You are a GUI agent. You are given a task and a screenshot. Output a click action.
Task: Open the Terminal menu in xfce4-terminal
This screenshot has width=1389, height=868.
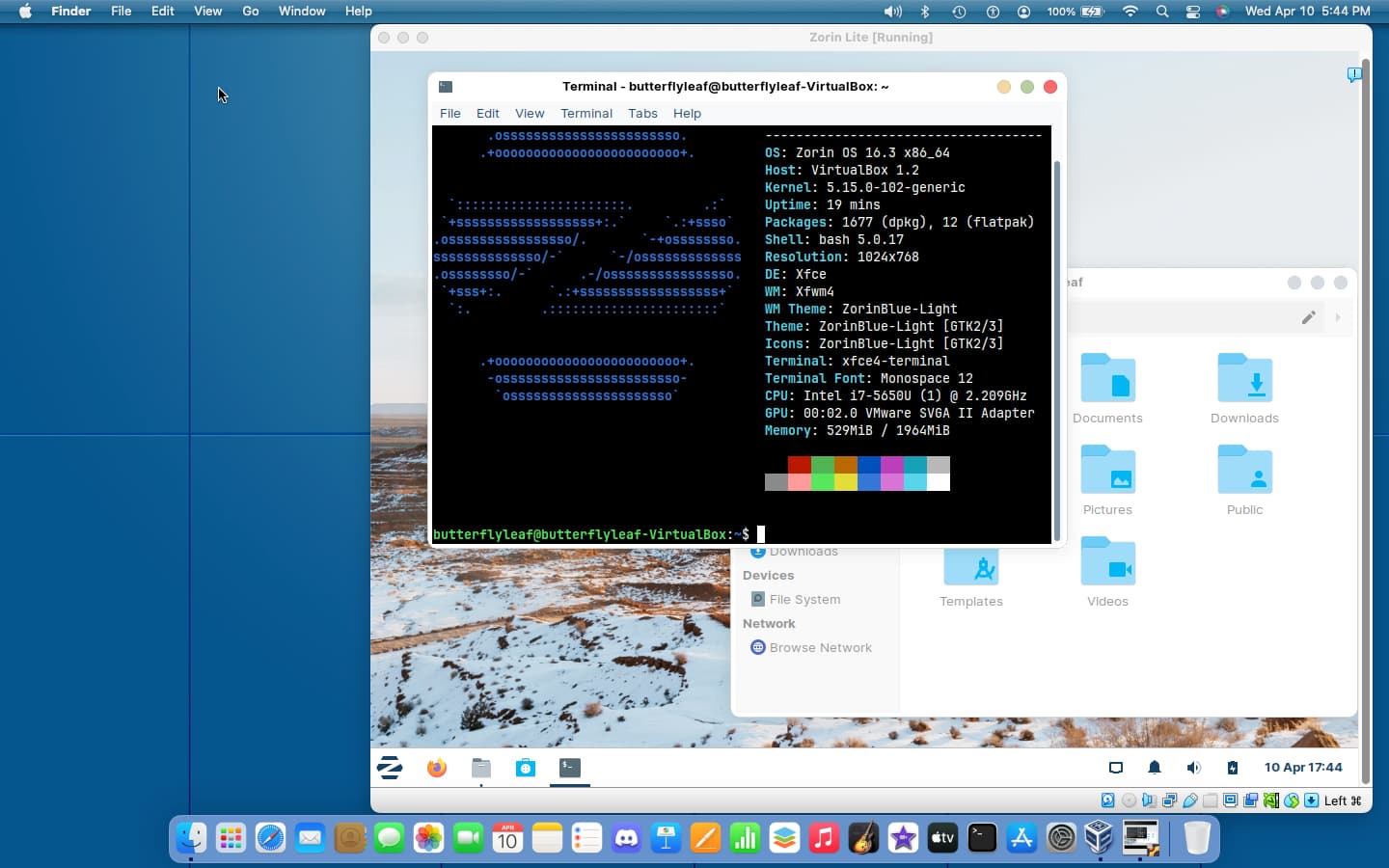[586, 113]
